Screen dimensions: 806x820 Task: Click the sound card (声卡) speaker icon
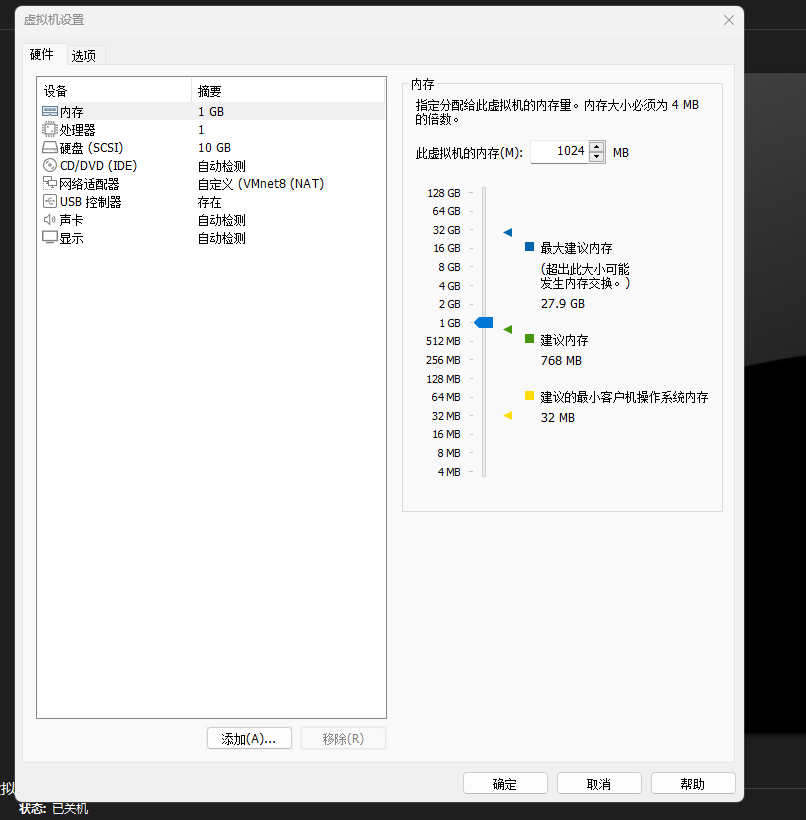tap(50, 220)
